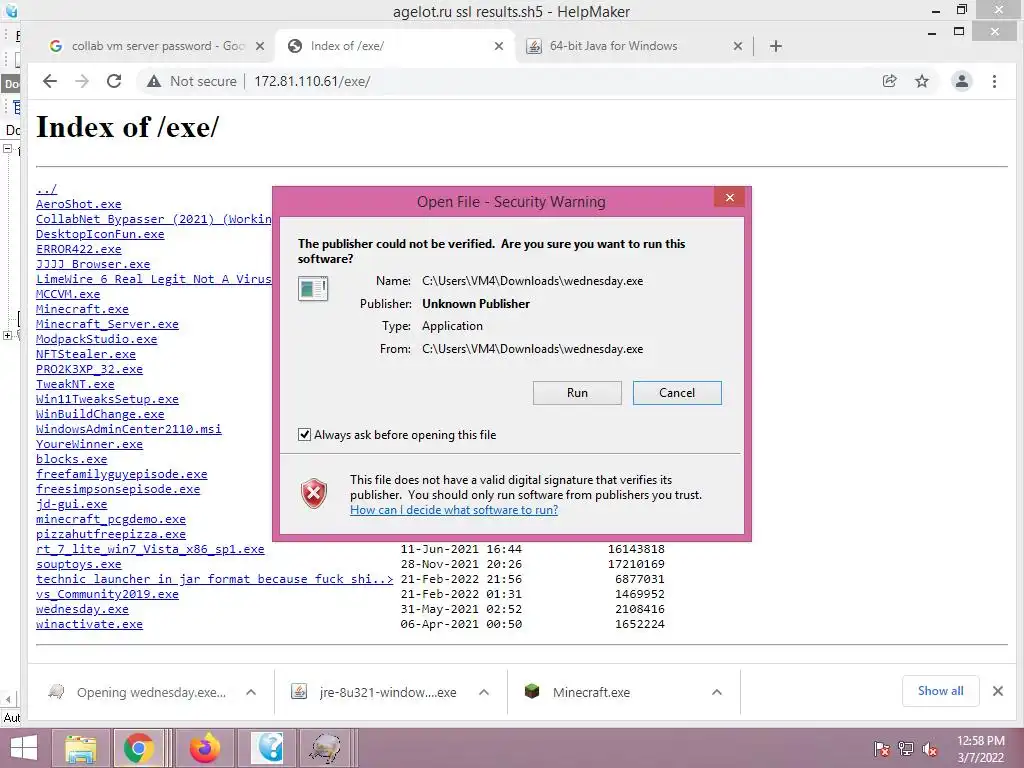Viewport: 1024px width, 768px height.
Task: Open the NFTStealer.exe link
Action: [86, 355]
